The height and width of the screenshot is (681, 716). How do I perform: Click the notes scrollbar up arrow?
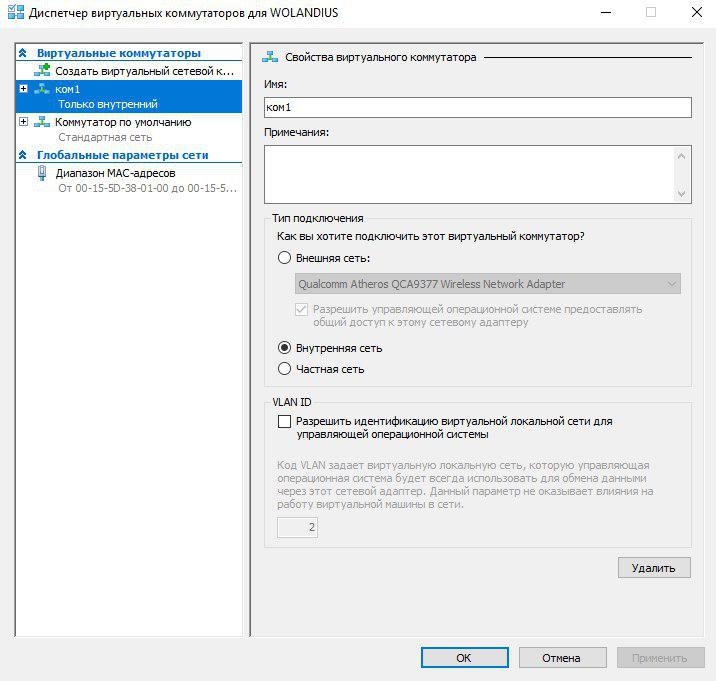pos(681,156)
